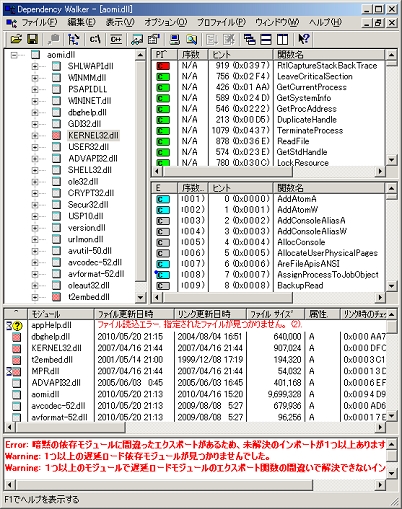This screenshot has width=402, height=509.
Task: Open the オプション(O) menu
Action: click(166, 23)
